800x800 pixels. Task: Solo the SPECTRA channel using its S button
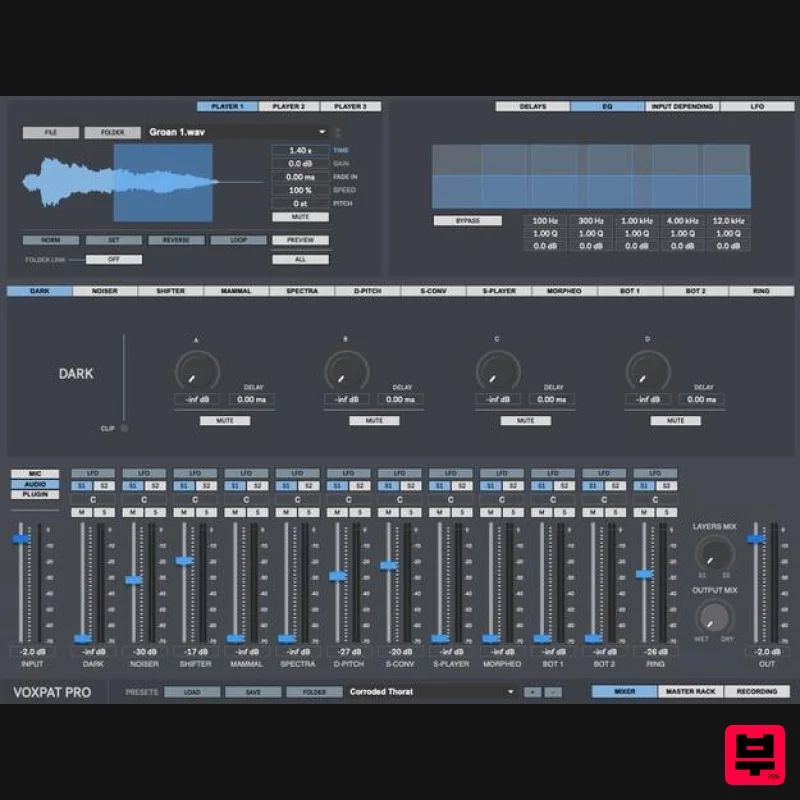[x=308, y=509]
